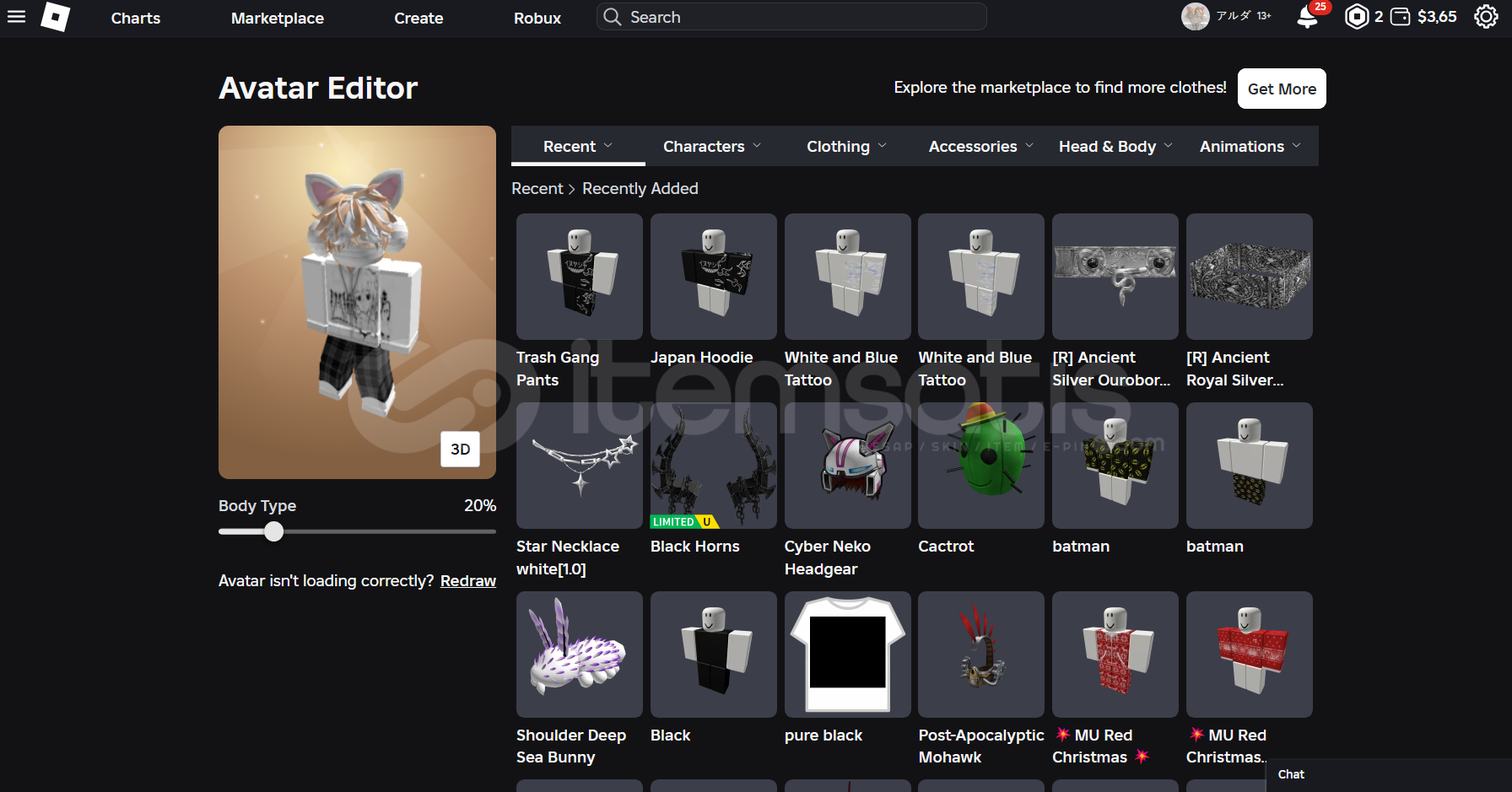Viewport: 1512px width, 792px height.
Task: Click the Japan Hoodie name text
Action: point(702,358)
